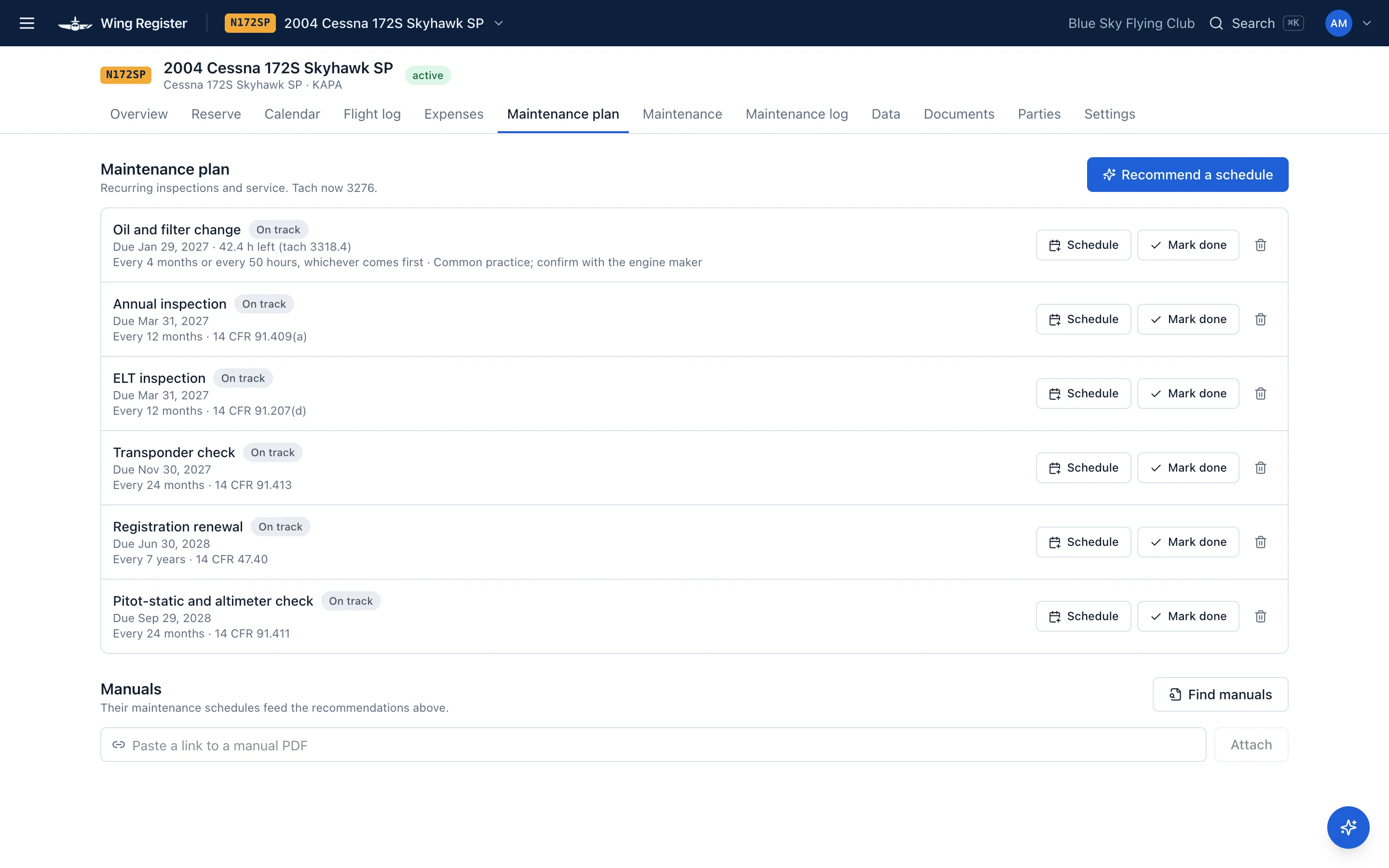Click 'Due Sep 29, 2028' text
Image resolution: width=1389 pixels, height=868 pixels.
[x=162, y=618]
